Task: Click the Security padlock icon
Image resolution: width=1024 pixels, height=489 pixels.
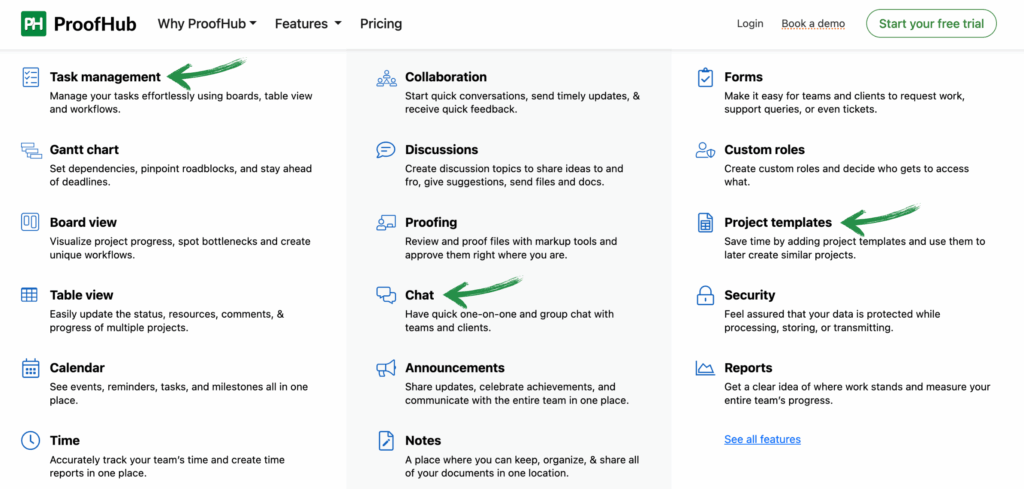Action: pos(705,295)
